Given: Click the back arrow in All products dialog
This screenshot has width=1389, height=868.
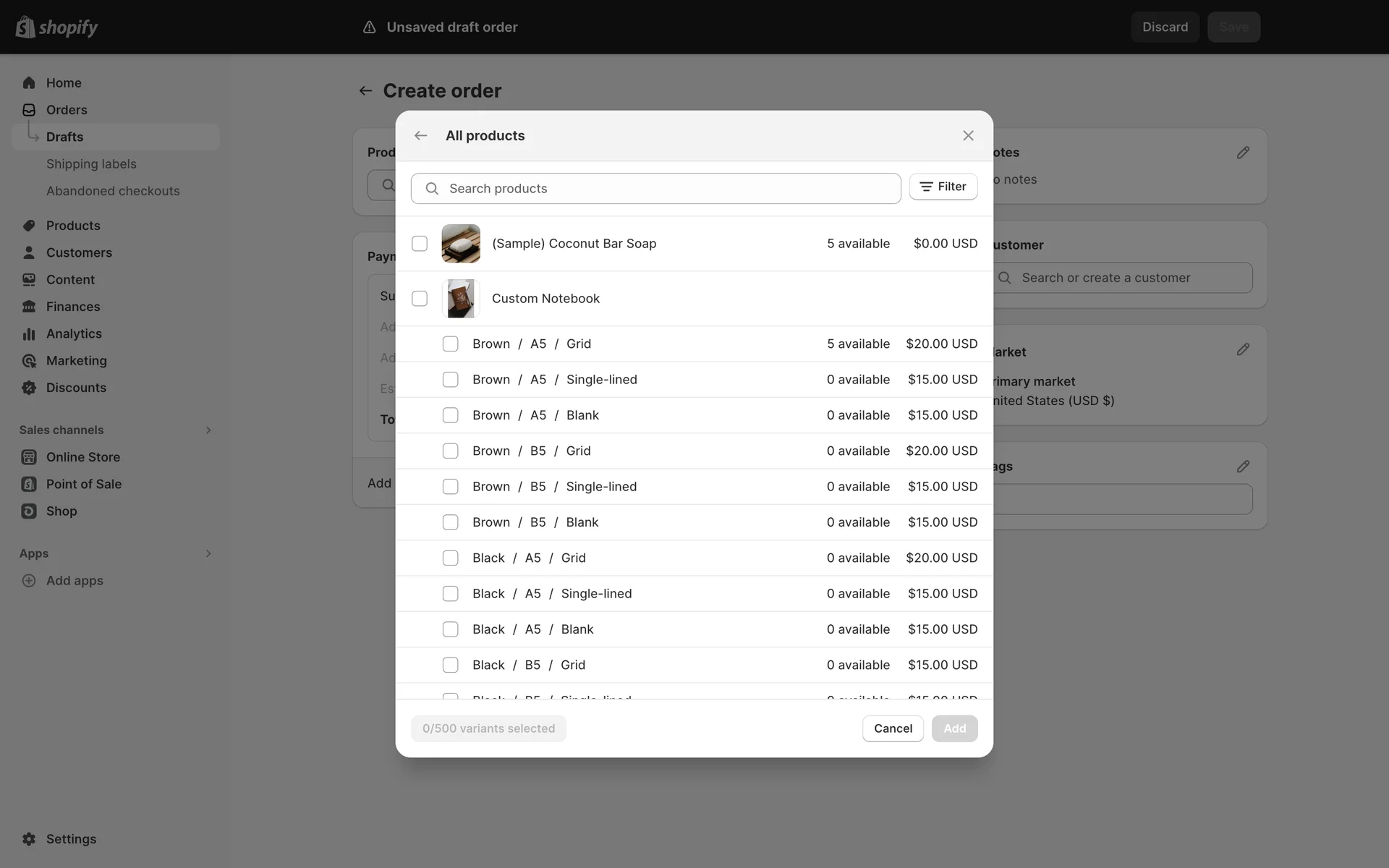Looking at the screenshot, I should 420,136.
